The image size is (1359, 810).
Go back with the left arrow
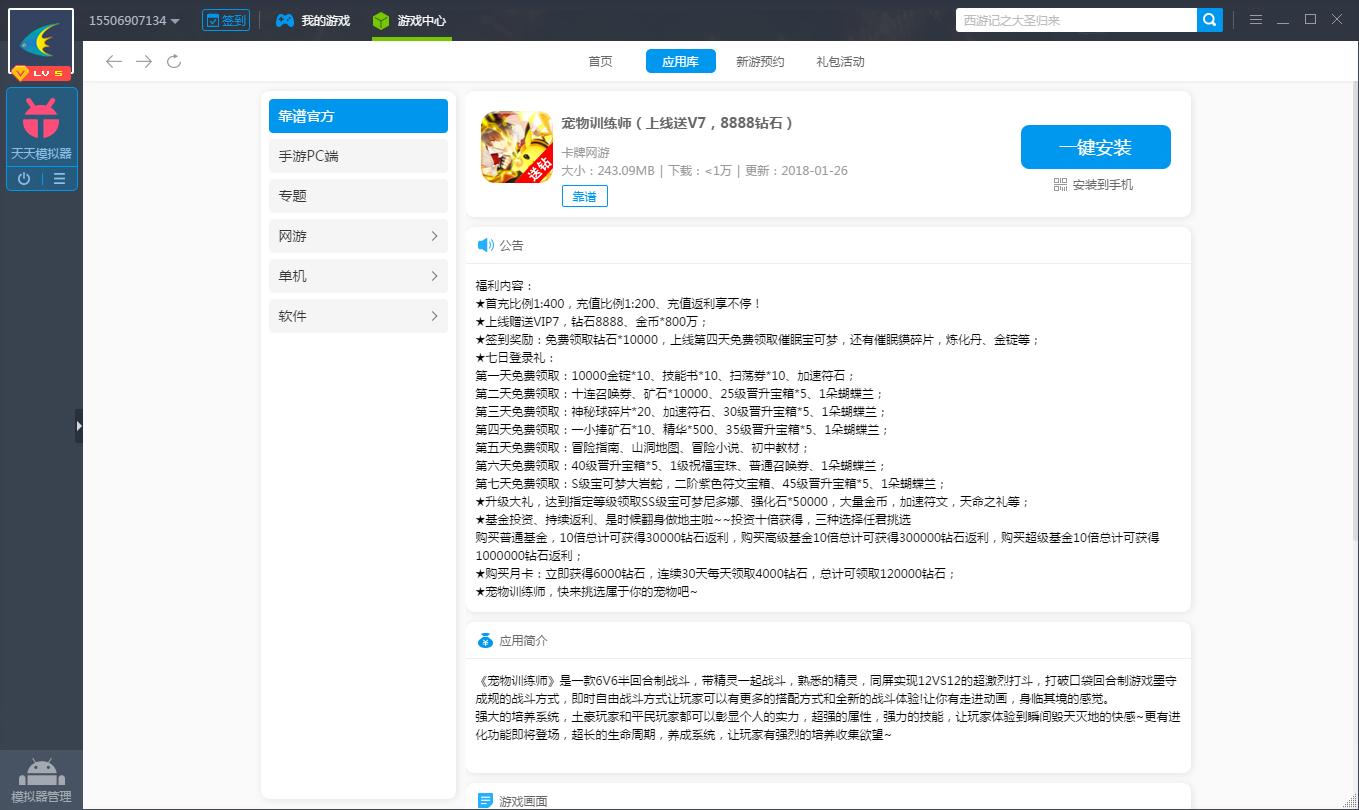114,62
